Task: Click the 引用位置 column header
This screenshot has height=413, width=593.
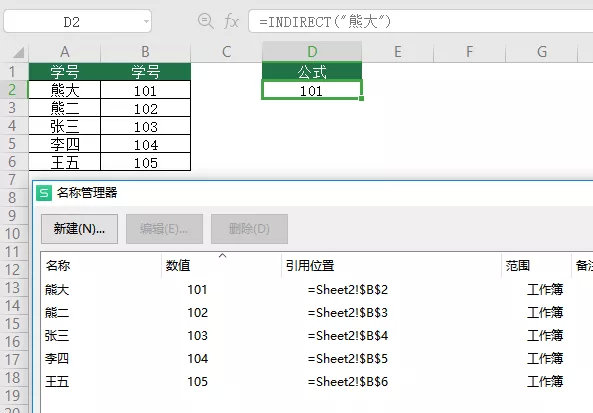Action: coord(391,266)
